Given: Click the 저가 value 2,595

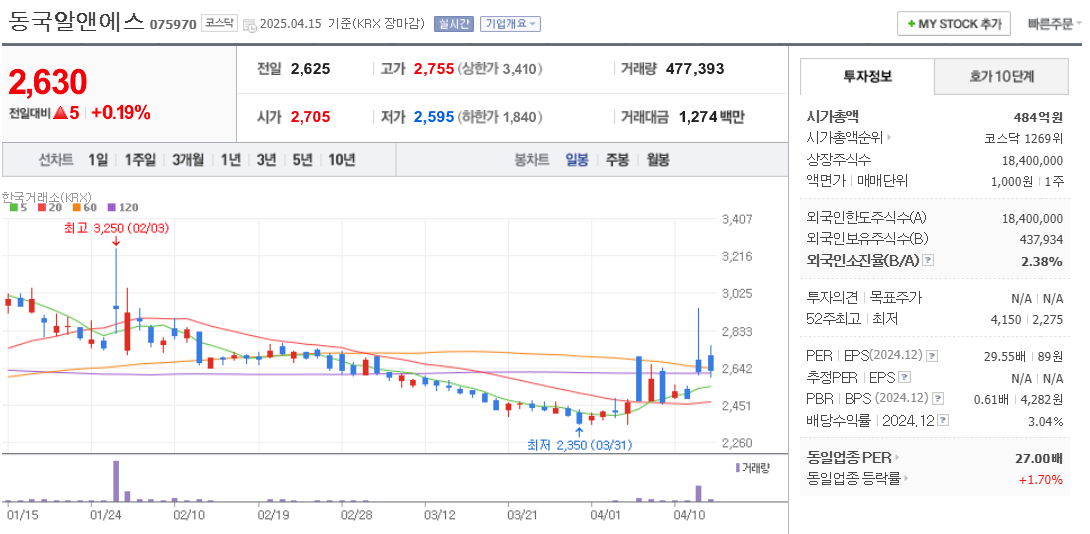Looking at the screenshot, I should pyautogui.click(x=434, y=117).
